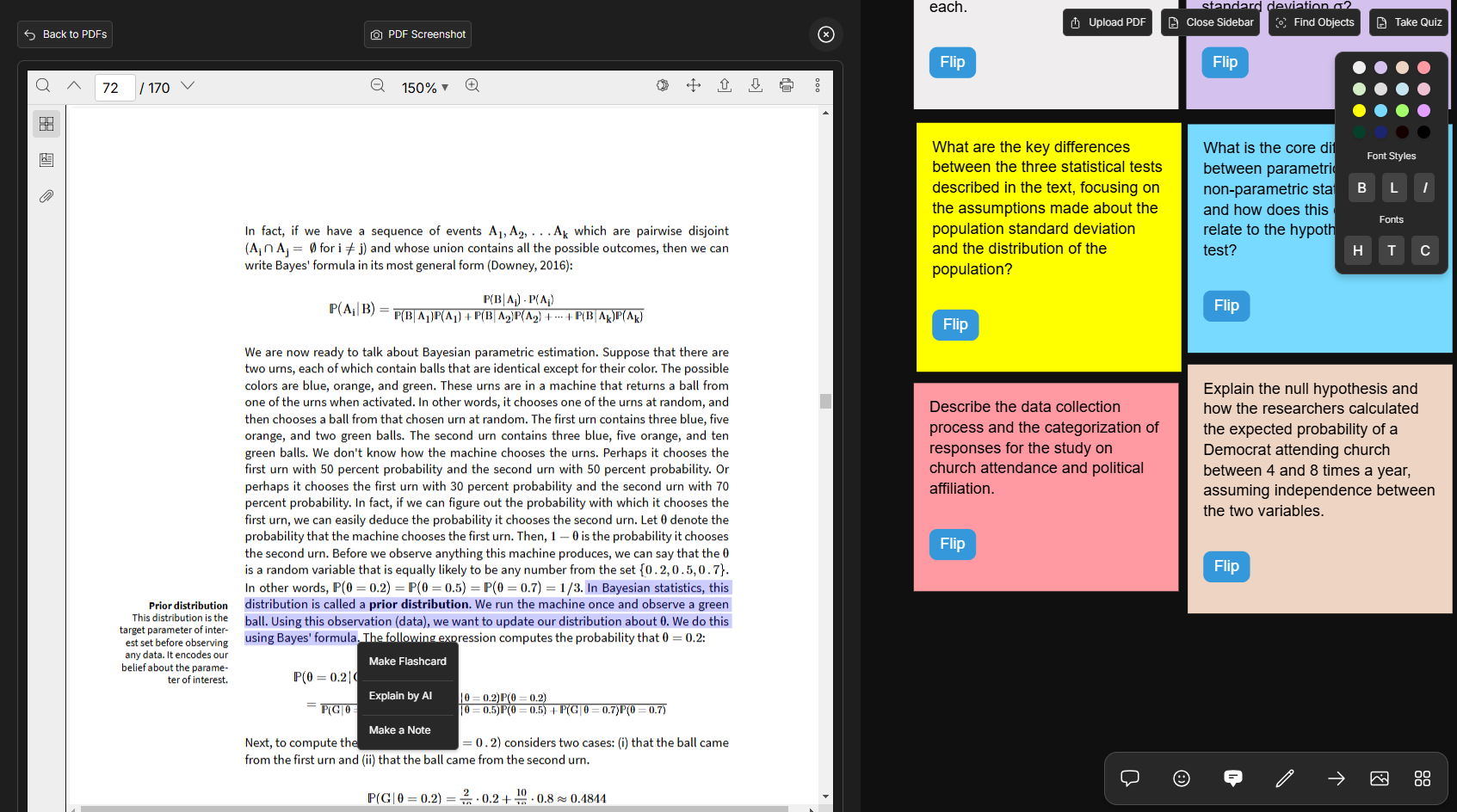The image size is (1457, 812).
Task: Select Explain by AI in the menu
Action: (401, 696)
